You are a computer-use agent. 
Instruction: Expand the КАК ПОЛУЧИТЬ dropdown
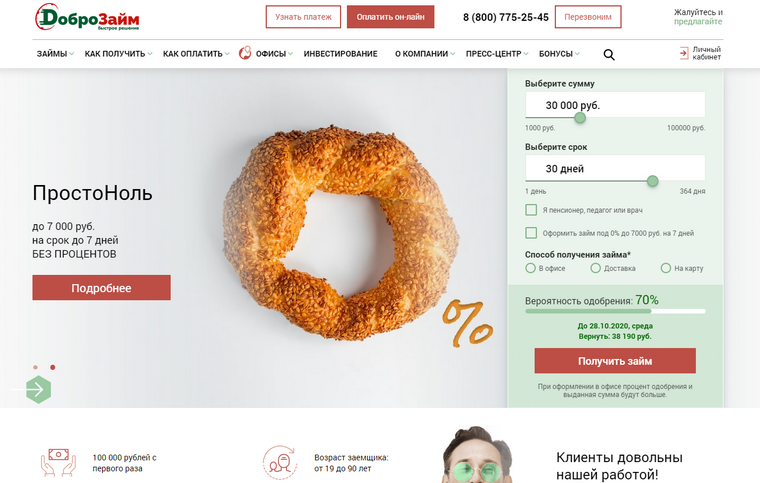pyautogui.click(x=118, y=54)
